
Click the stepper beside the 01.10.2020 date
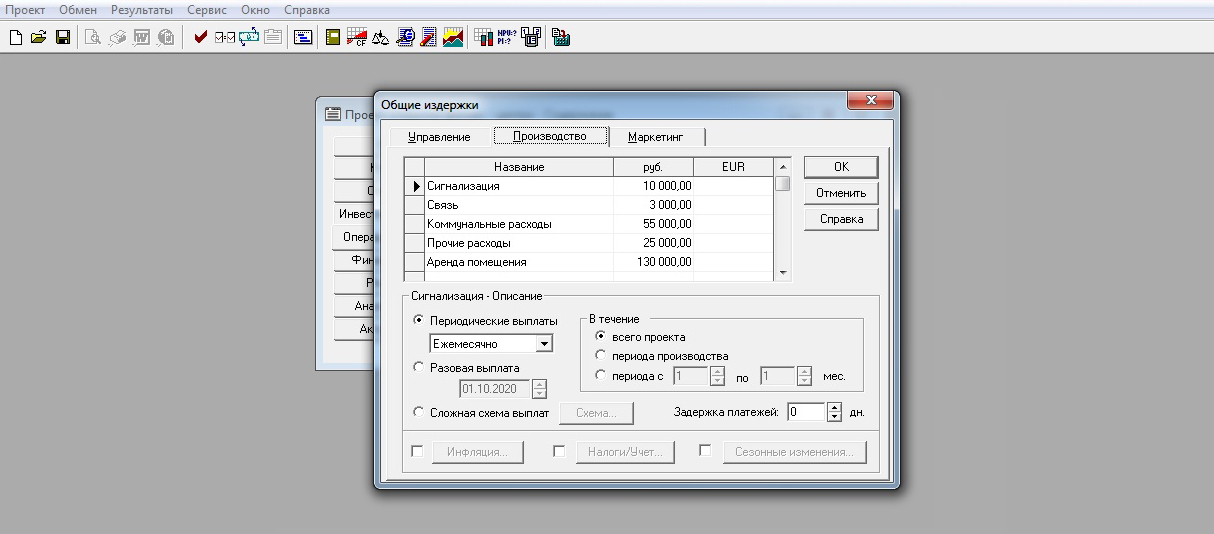click(540, 390)
